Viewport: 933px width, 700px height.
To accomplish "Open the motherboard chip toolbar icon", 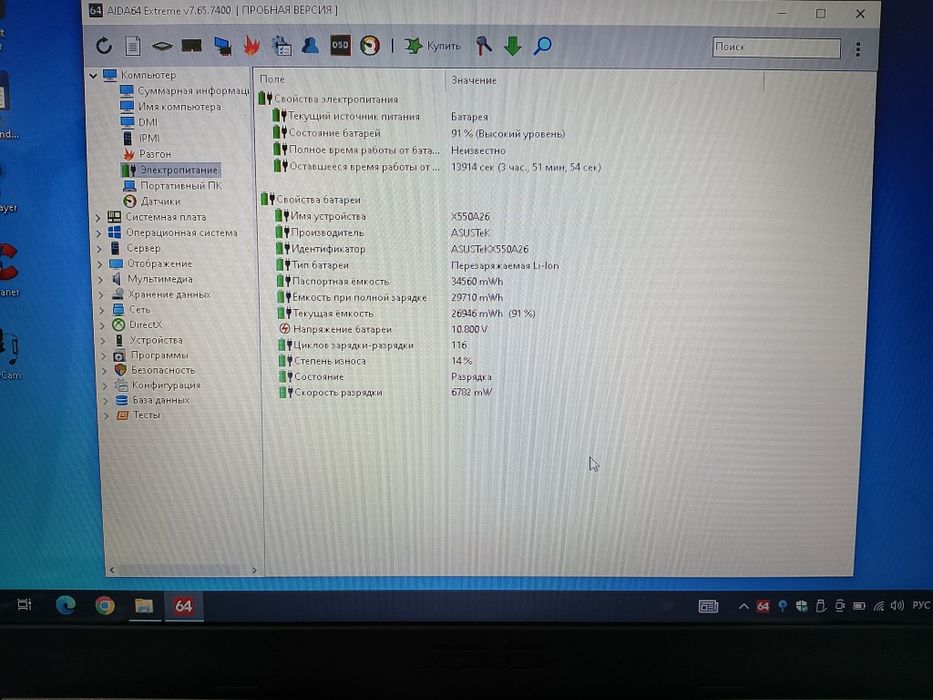I will pyautogui.click(x=162, y=46).
